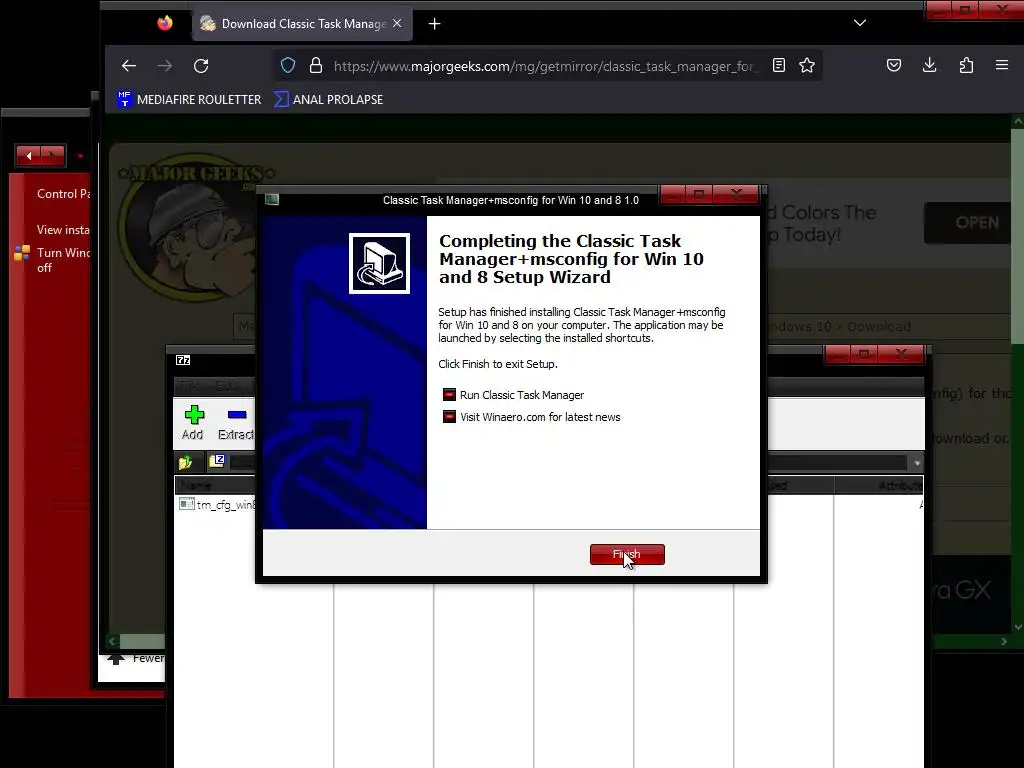Viewport: 1024px width, 768px height.
Task: Click the page horizontal scrollbar left arrow
Action: pos(112,641)
